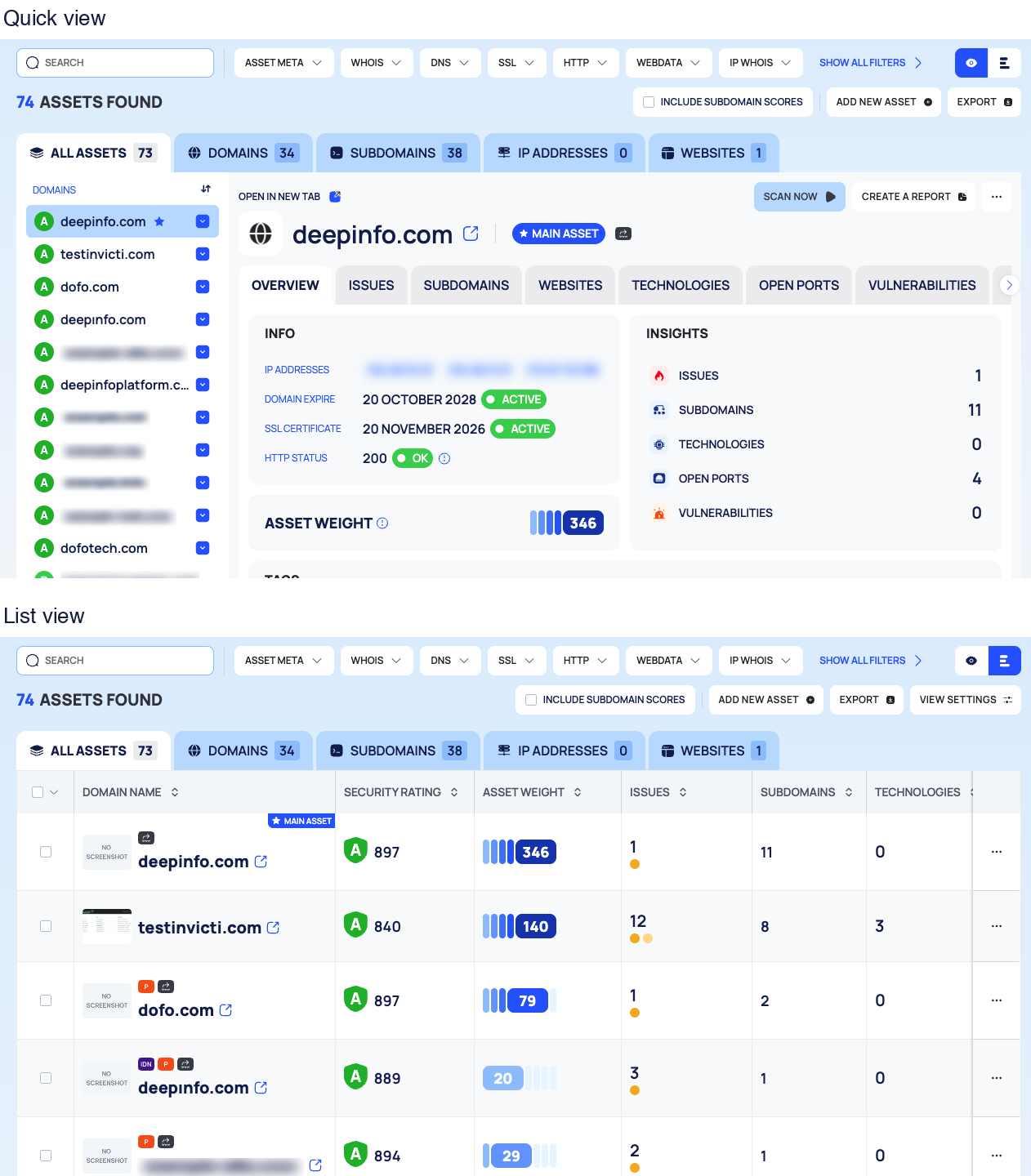Image resolution: width=1031 pixels, height=1176 pixels.
Task: Expand deepinfo.com chevron in sidebar
Action: coord(203,221)
